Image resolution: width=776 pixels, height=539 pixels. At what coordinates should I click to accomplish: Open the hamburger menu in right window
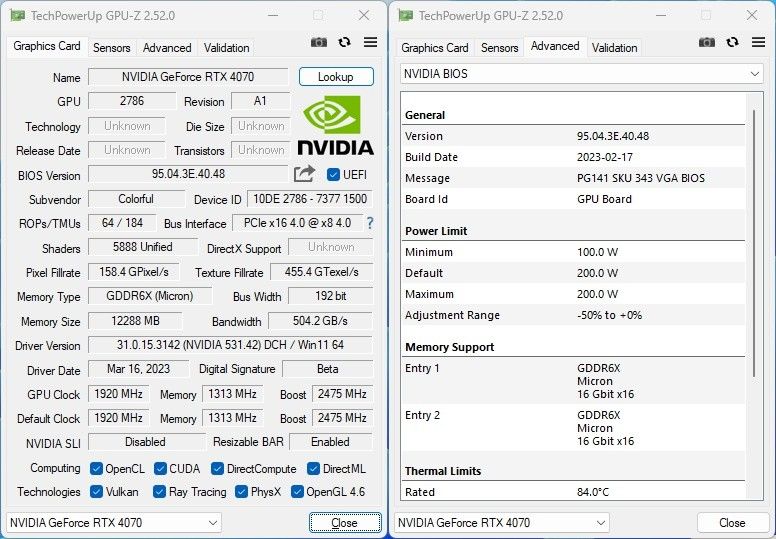pyautogui.click(x=758, y=43)
